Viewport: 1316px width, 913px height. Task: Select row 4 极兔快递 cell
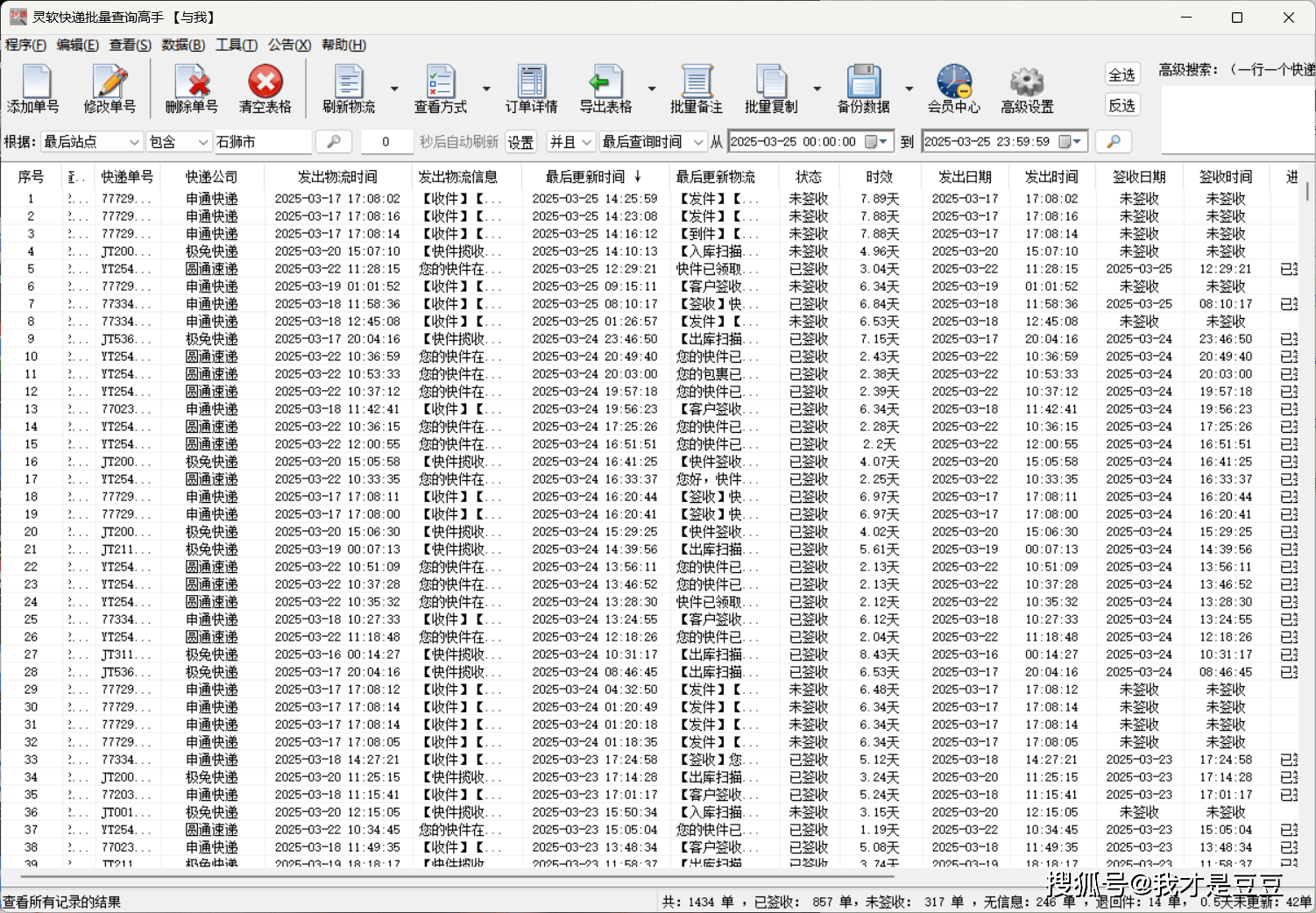click(x=211, y=251)
